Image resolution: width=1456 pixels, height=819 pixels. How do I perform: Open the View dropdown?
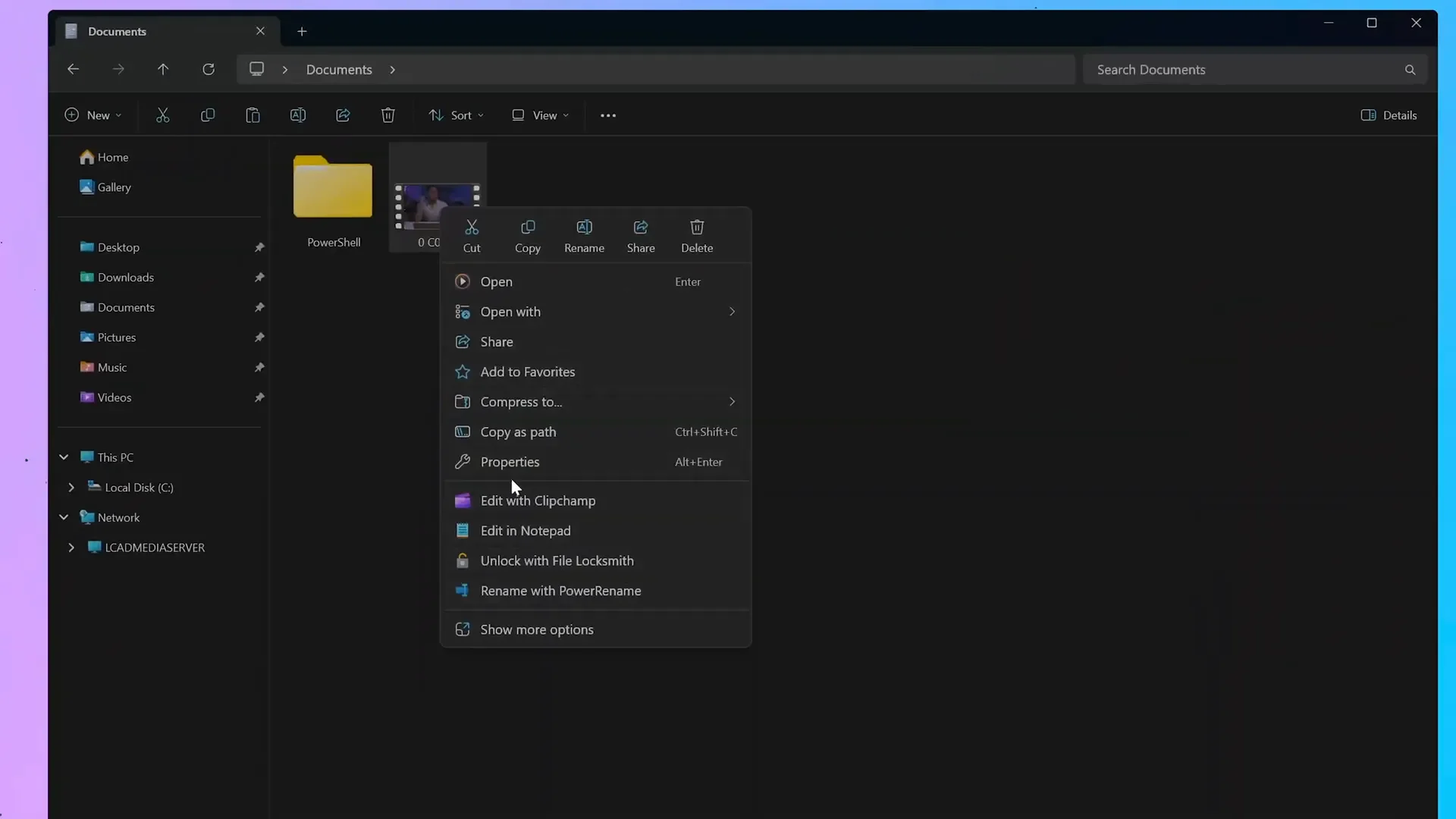pyautogui.click(x=540, y=115)
